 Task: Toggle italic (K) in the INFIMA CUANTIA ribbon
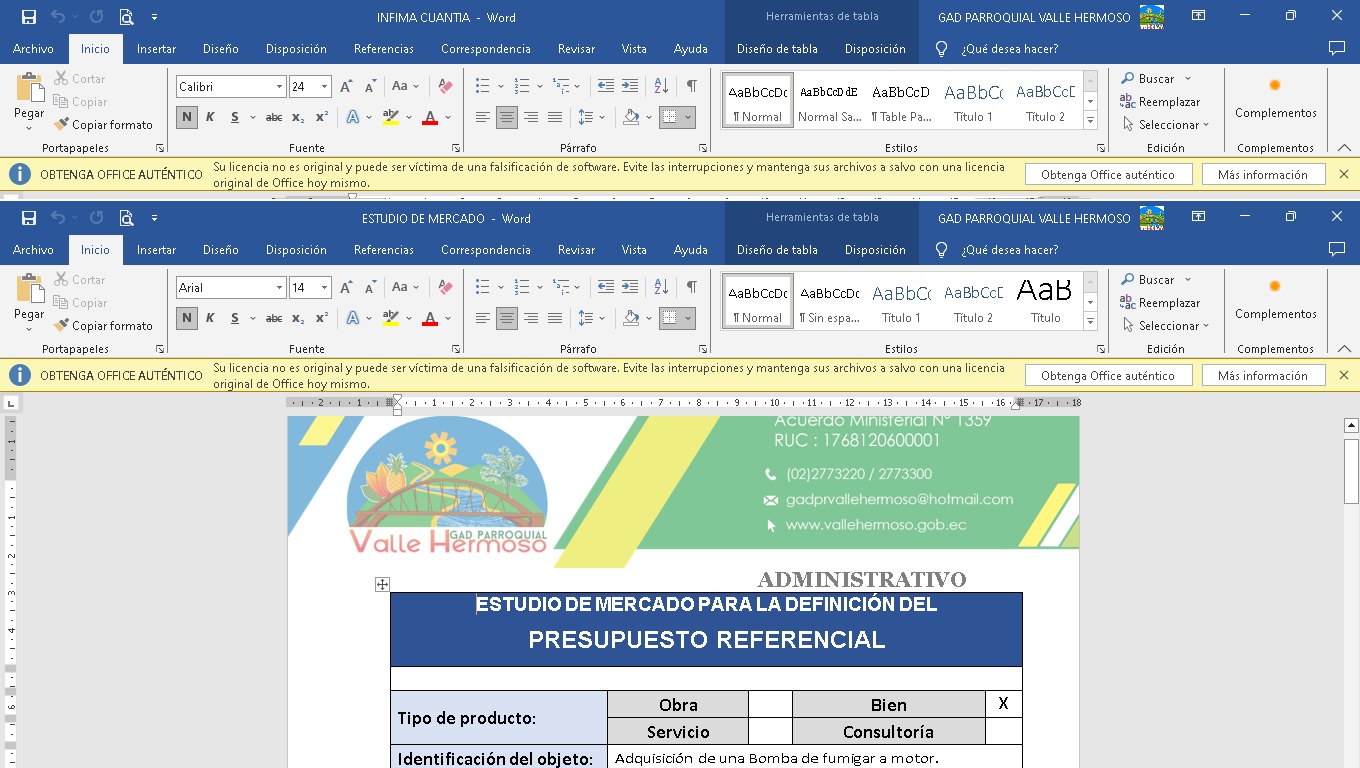point(210,117)
